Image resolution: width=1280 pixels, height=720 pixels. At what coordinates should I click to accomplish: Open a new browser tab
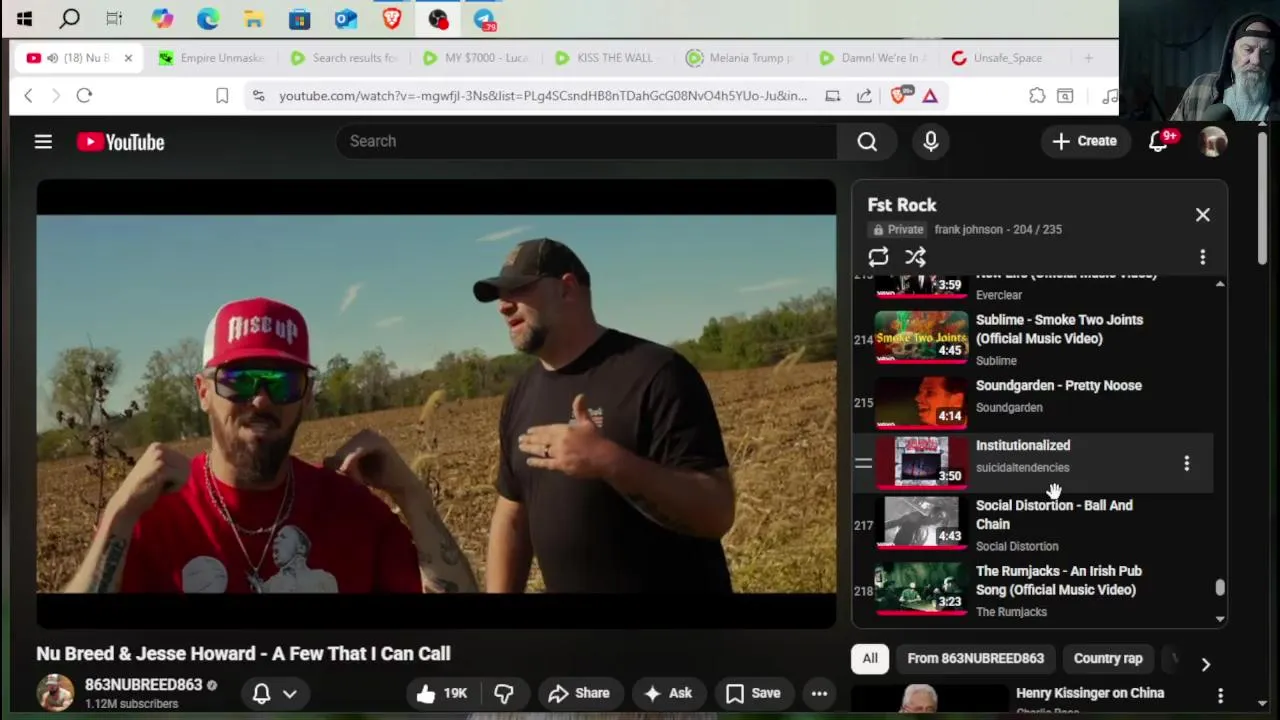point(1088,58)
